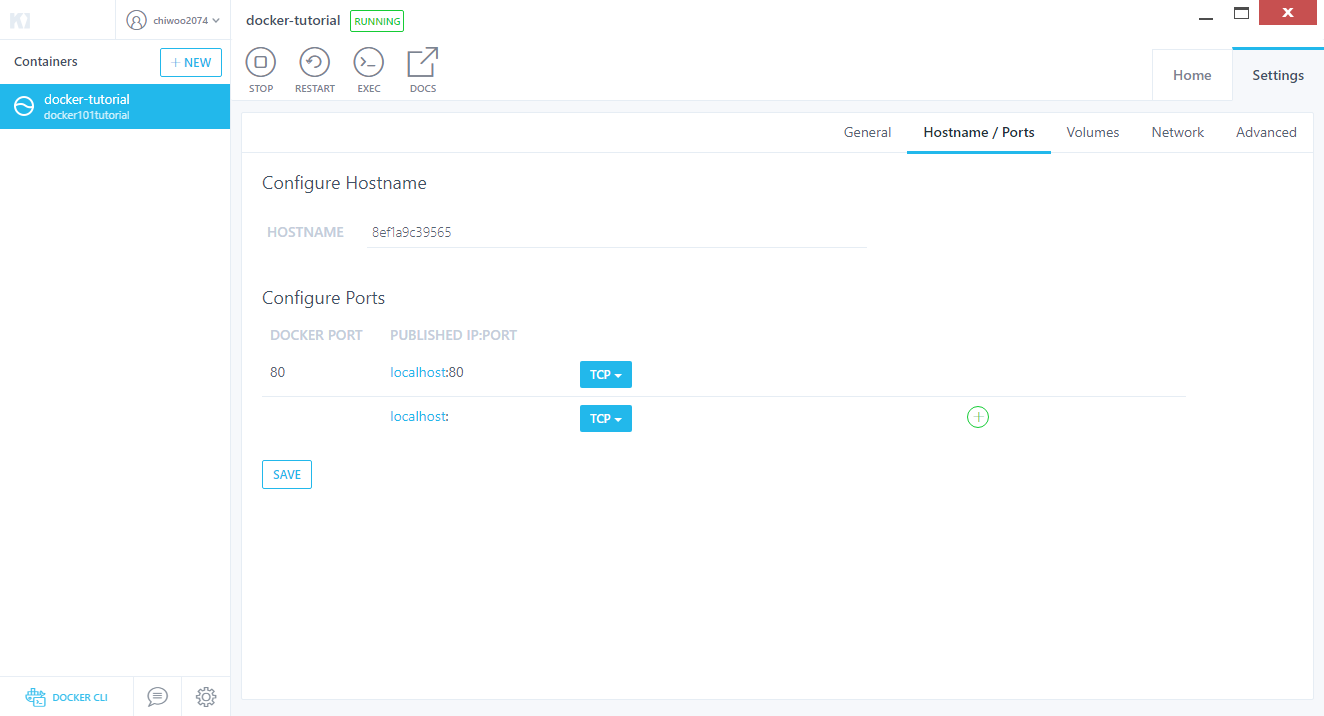
Task: Click the DOCKER PORT column header
Action: pos(316,335)
